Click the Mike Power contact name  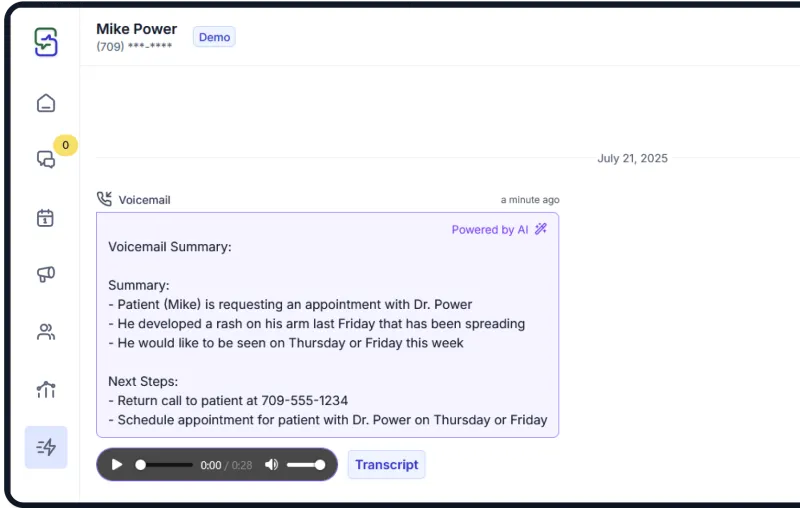pyautogui.click(x=137, y=29)
